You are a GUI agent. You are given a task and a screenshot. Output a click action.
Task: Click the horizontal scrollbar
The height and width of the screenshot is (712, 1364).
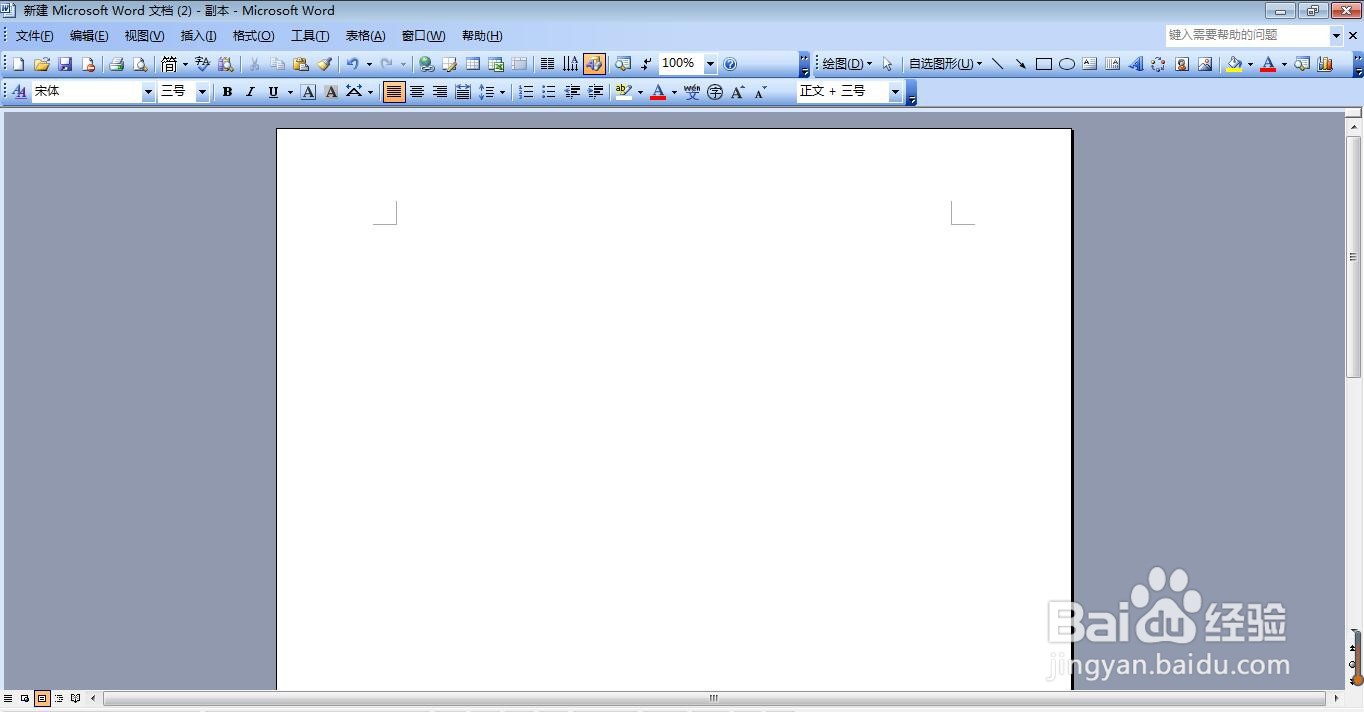[714, 698]
